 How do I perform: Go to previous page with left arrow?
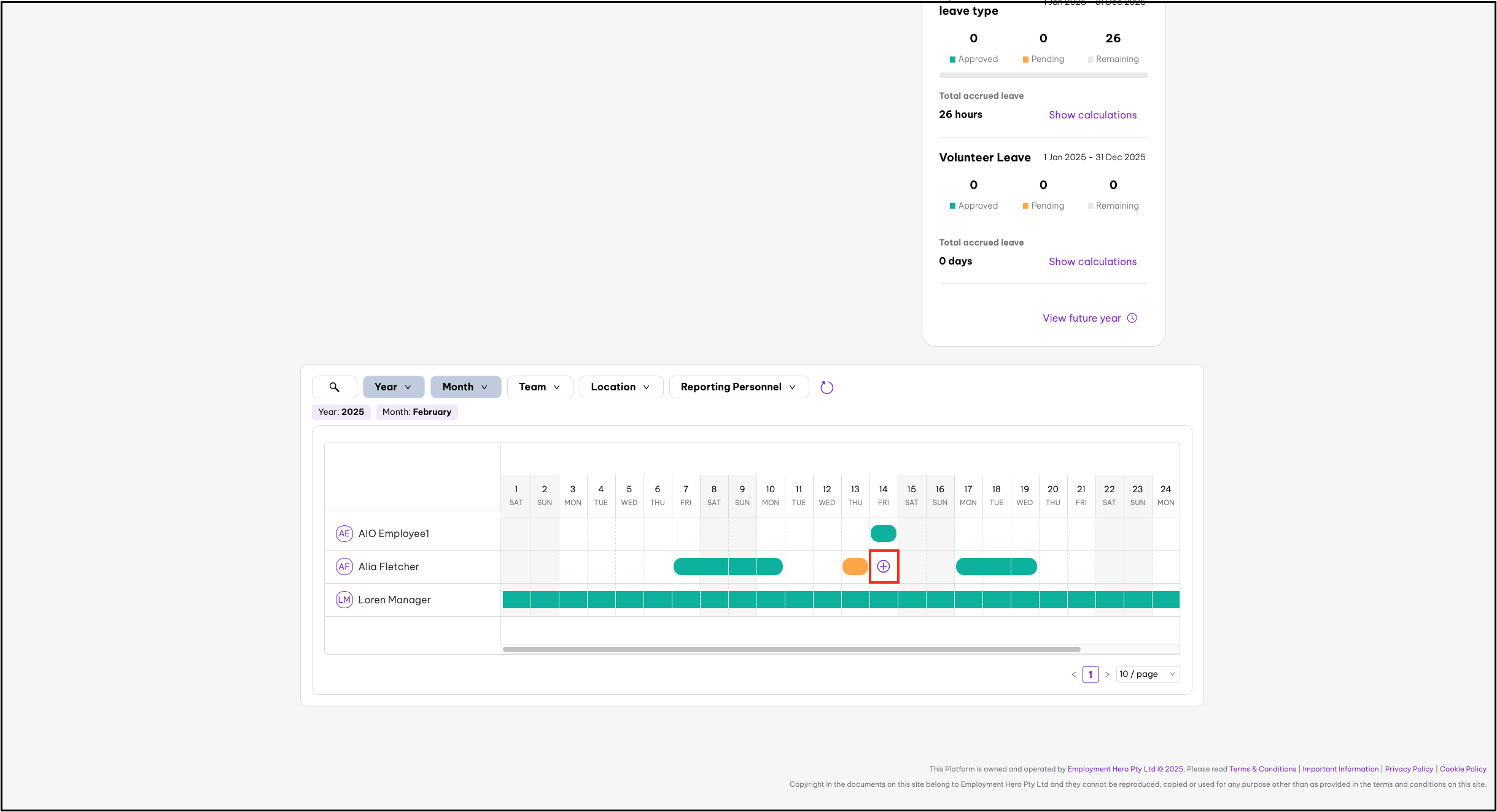(x=1073, y=675)
